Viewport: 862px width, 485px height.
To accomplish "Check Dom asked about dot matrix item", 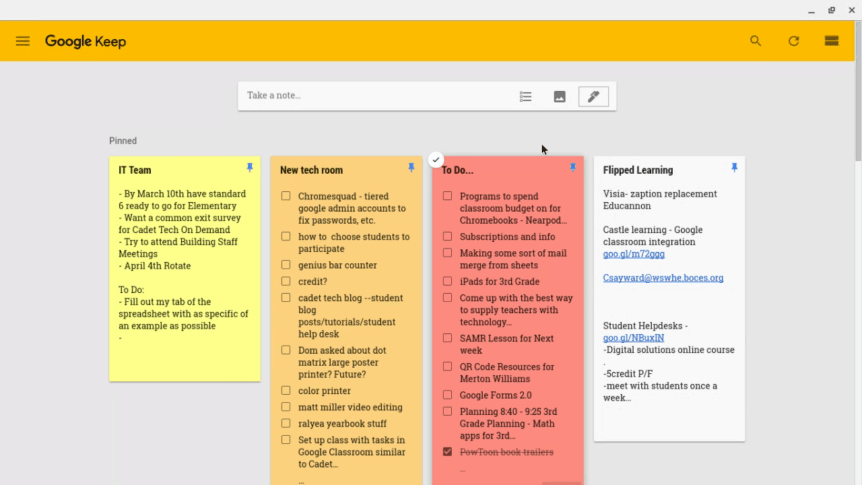I will [x=286, y=350].
